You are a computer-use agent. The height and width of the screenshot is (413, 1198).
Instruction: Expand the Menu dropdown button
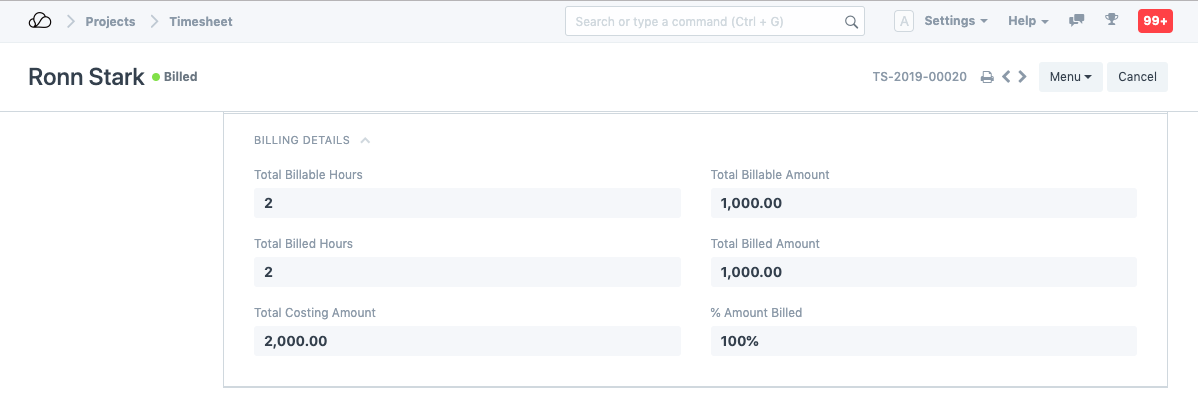tap(1070, 77)
